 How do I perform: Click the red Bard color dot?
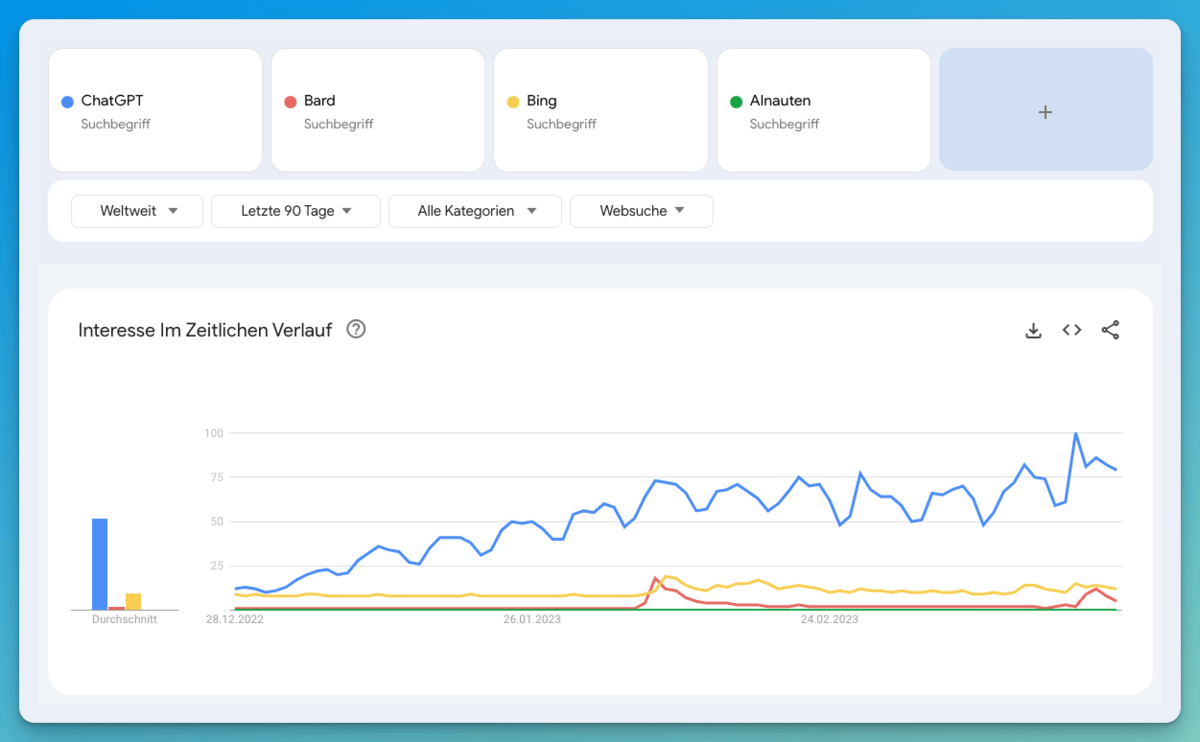[291, 101]
